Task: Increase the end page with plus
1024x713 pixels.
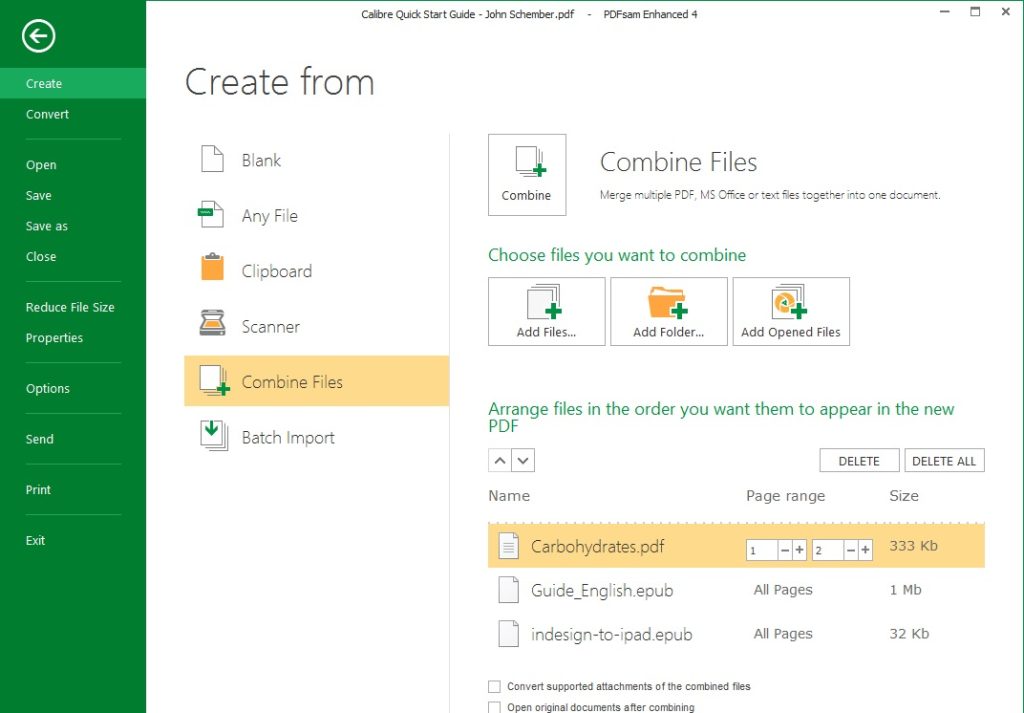Action: click(x=865, y=550)
